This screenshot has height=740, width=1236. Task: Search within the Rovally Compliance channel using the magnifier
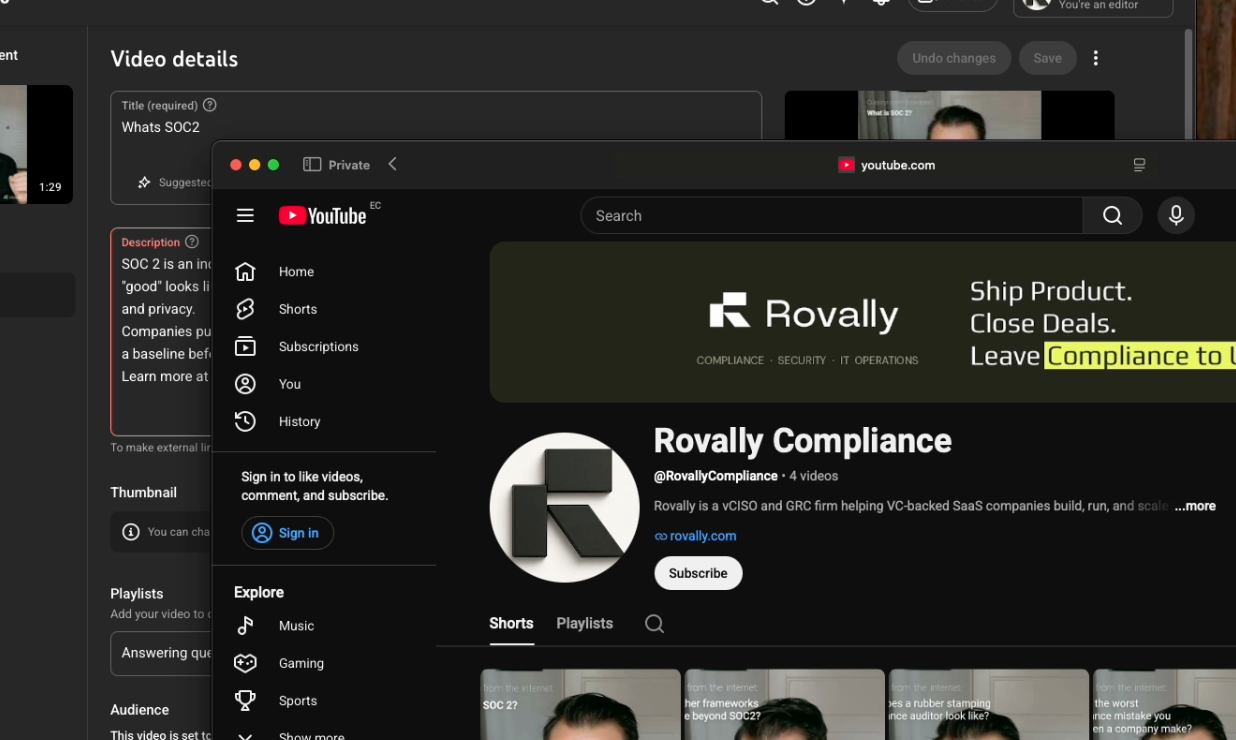tap(654, 624)
